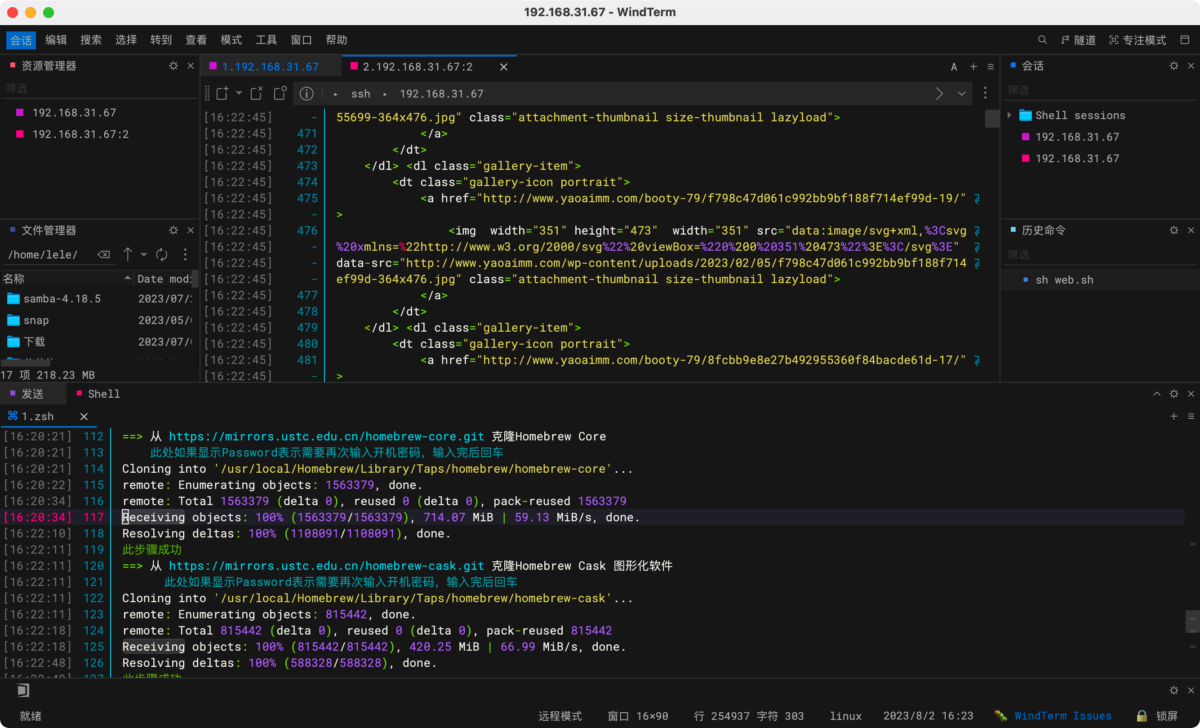Open the 会话 menu

21,40
